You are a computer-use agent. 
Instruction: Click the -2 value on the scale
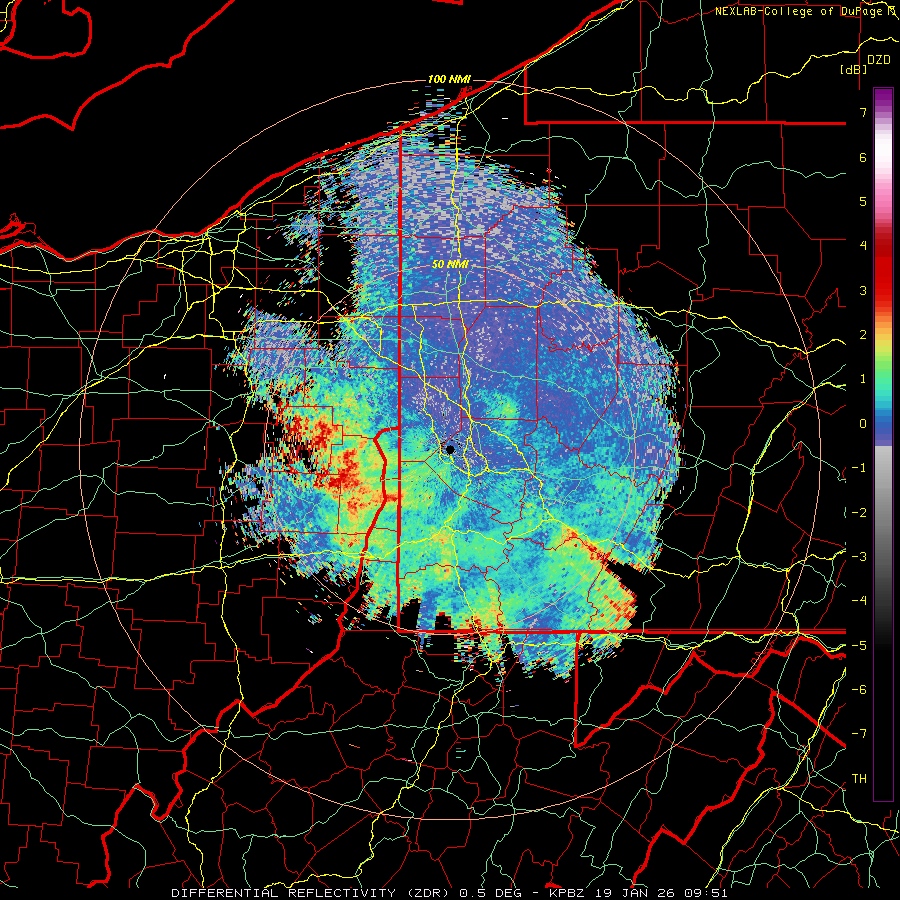click(859, 512)
